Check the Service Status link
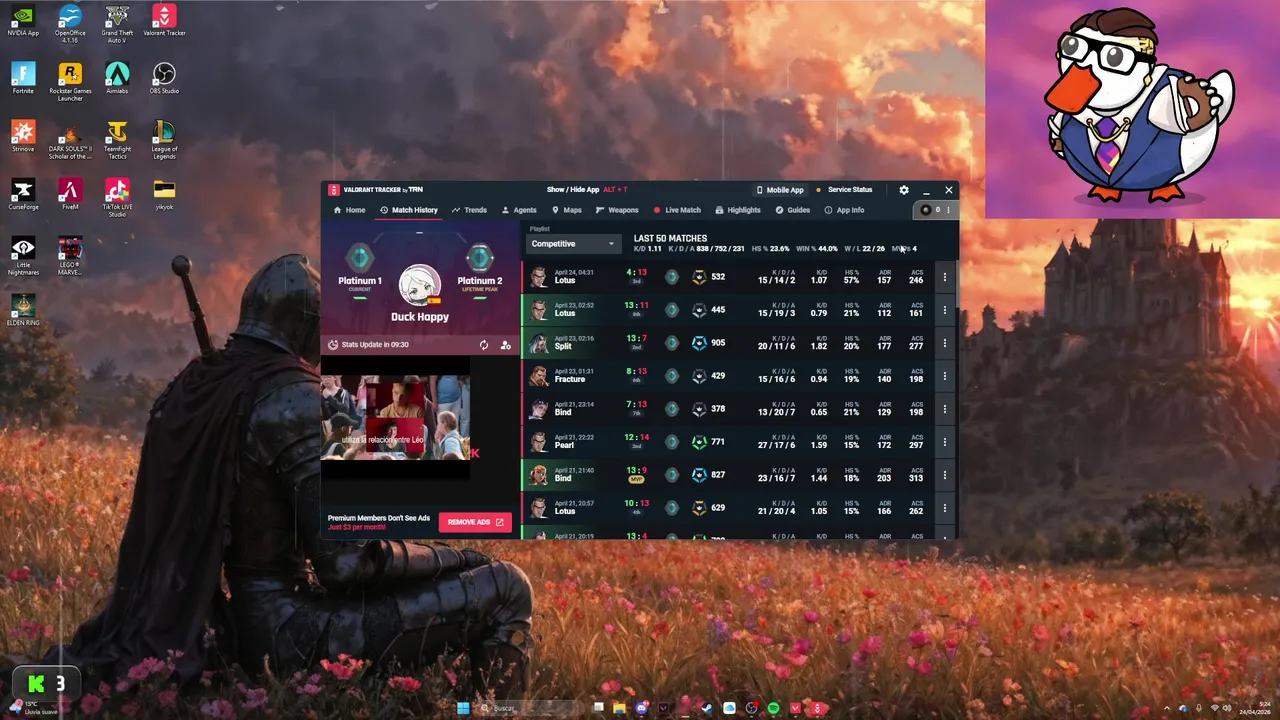 click(844, 190)
